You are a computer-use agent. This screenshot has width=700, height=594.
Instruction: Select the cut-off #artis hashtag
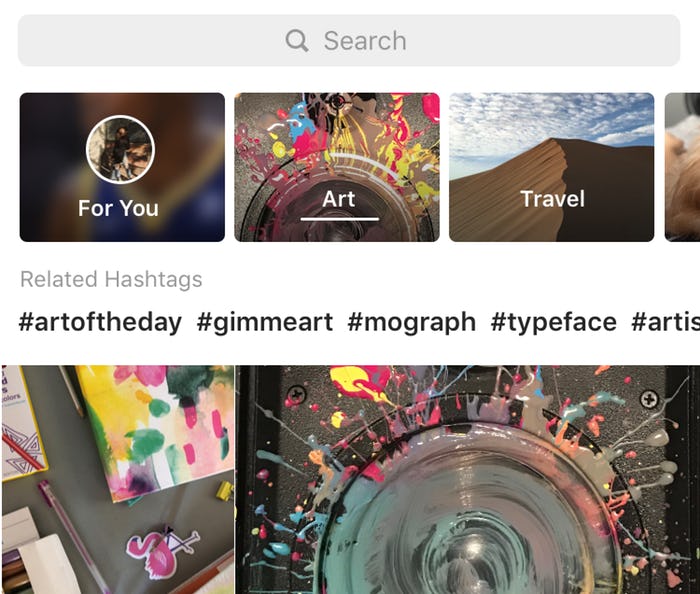click(665, 322)
